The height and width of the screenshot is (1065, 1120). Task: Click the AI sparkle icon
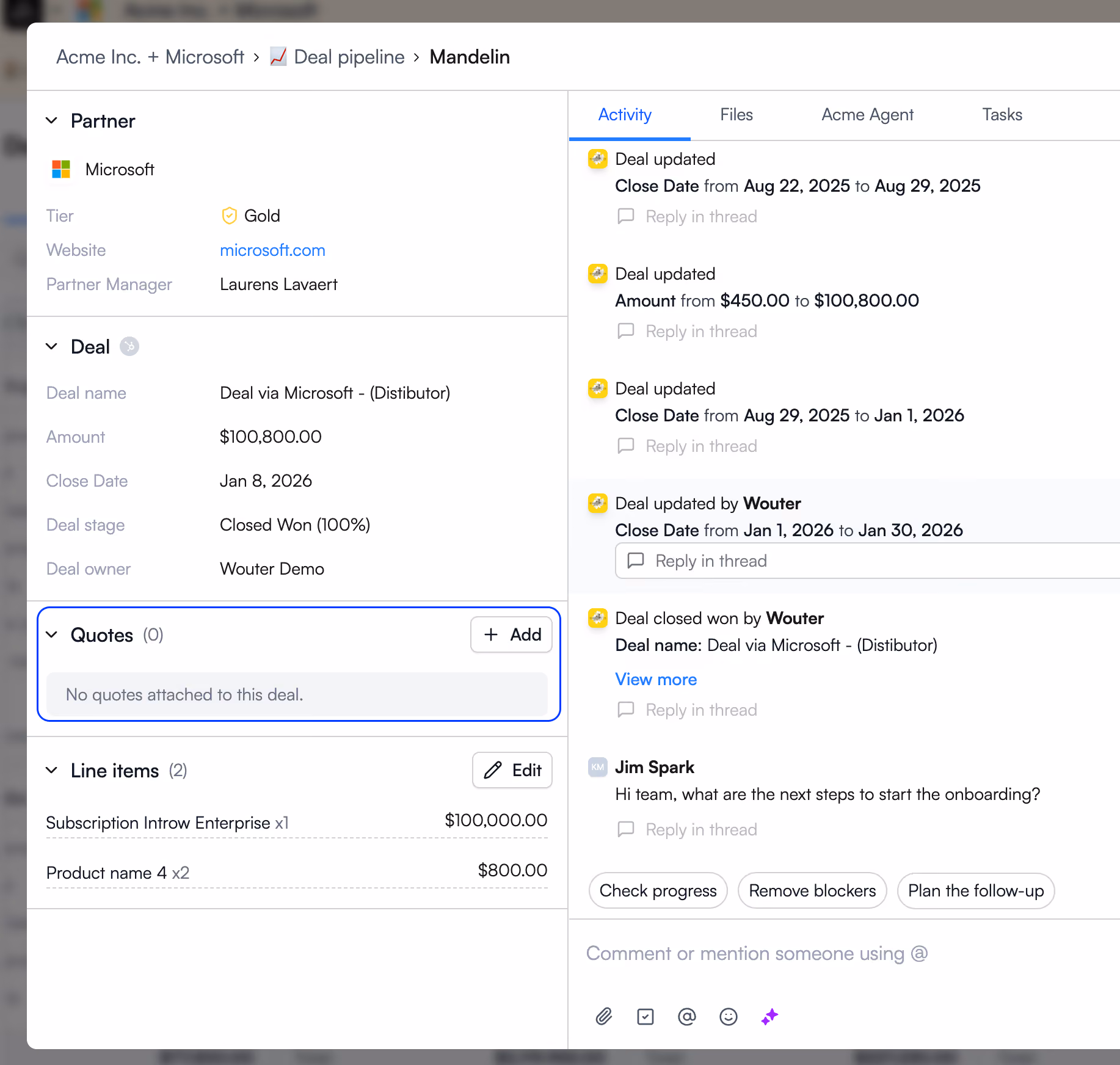pos(770,1016)
